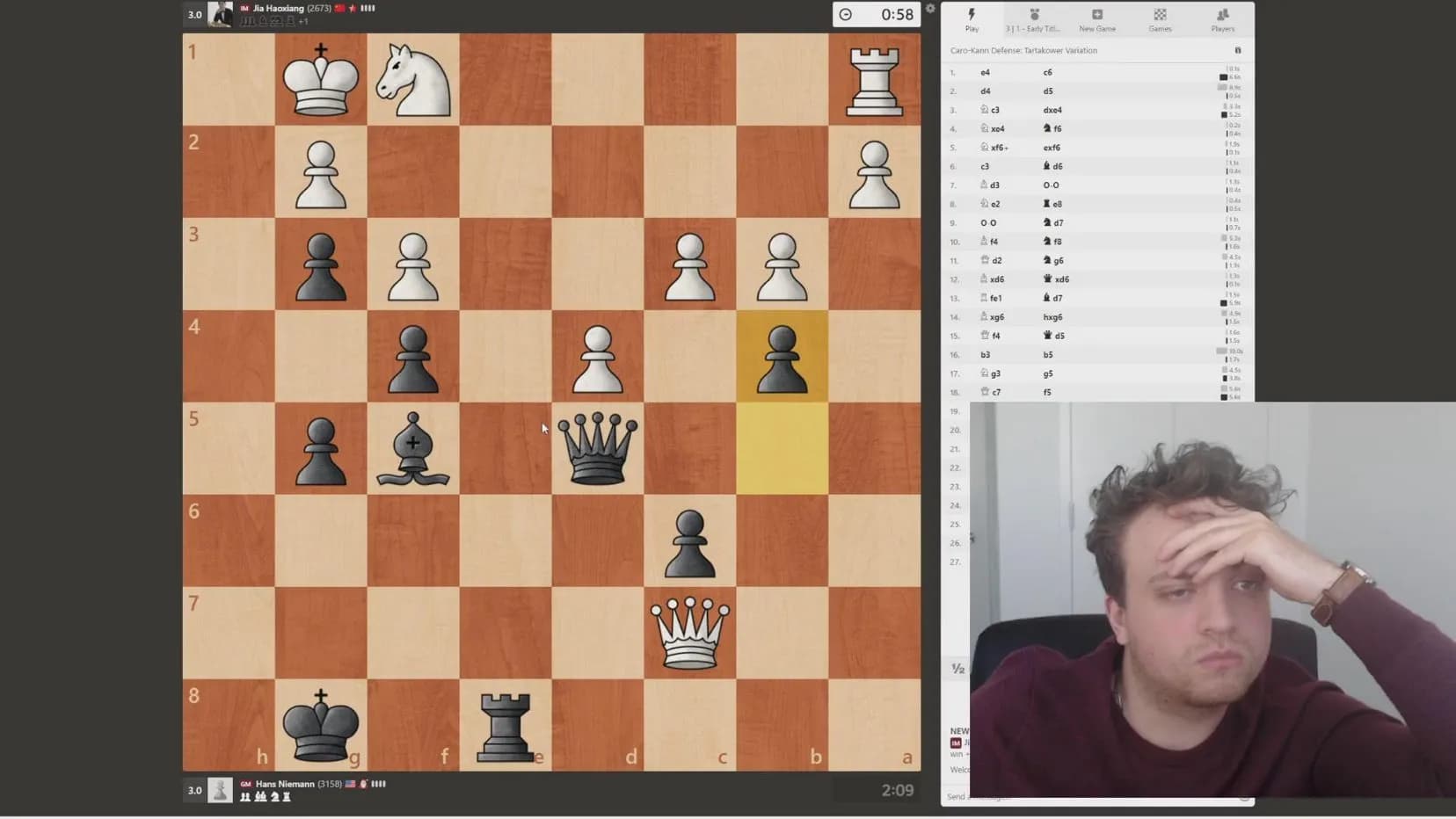Open board settings gear icon
The height and width of the screenshot is (819, 1456).
[x=930, y=9]
